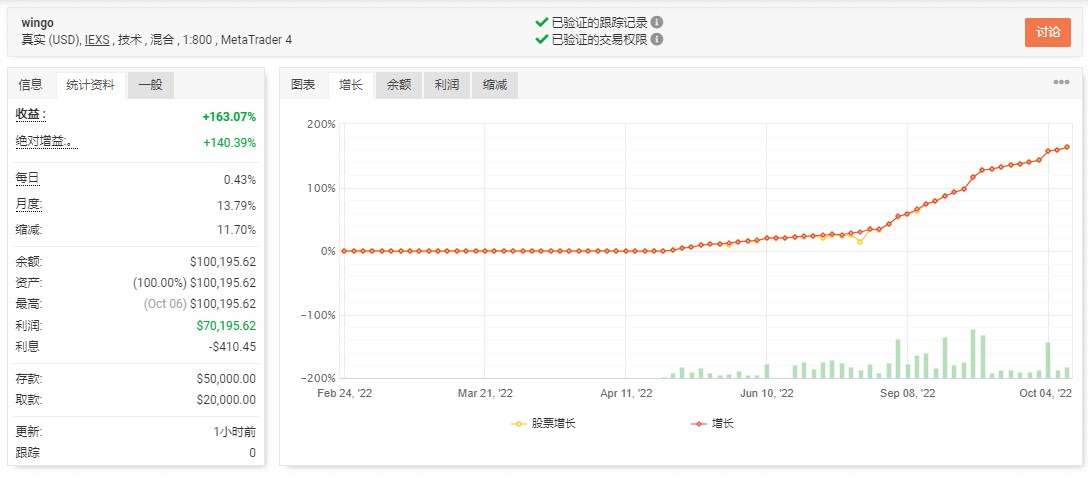Screen dimensions: 1088x478
Task: Show the 利润 chart tab
Action: (447, 85)
